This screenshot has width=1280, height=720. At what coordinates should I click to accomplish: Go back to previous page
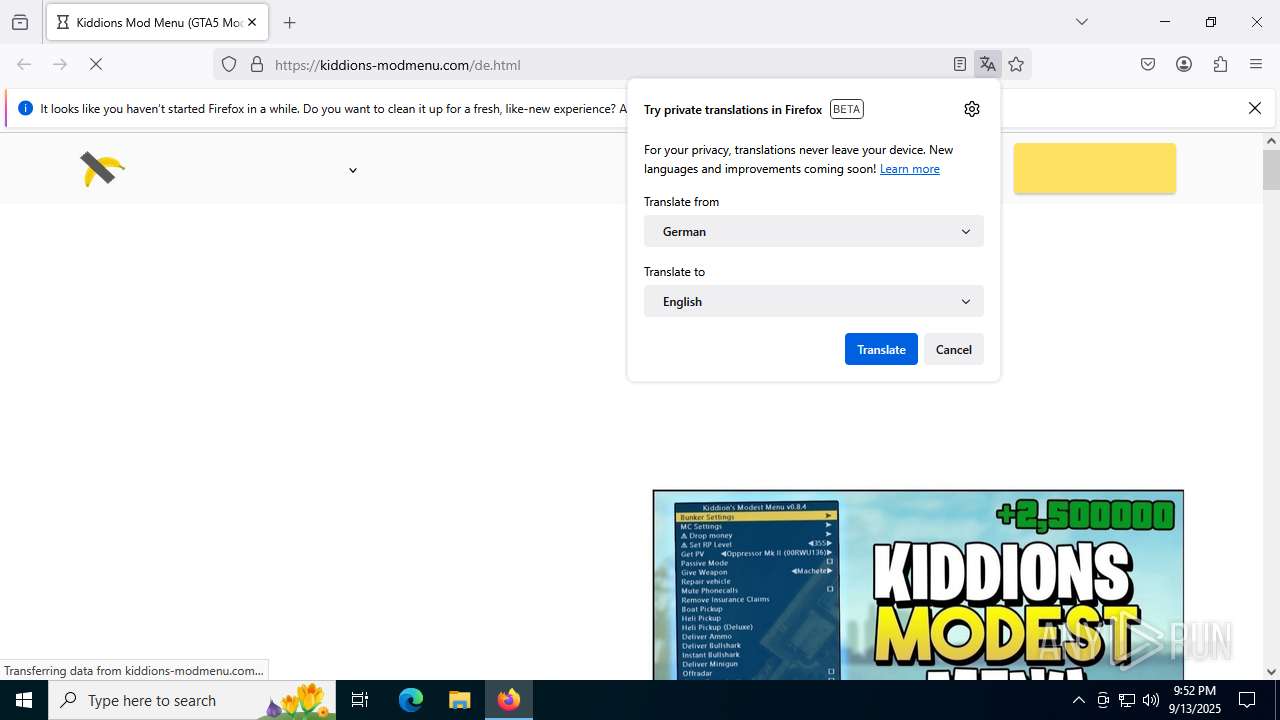click(24, 64)
